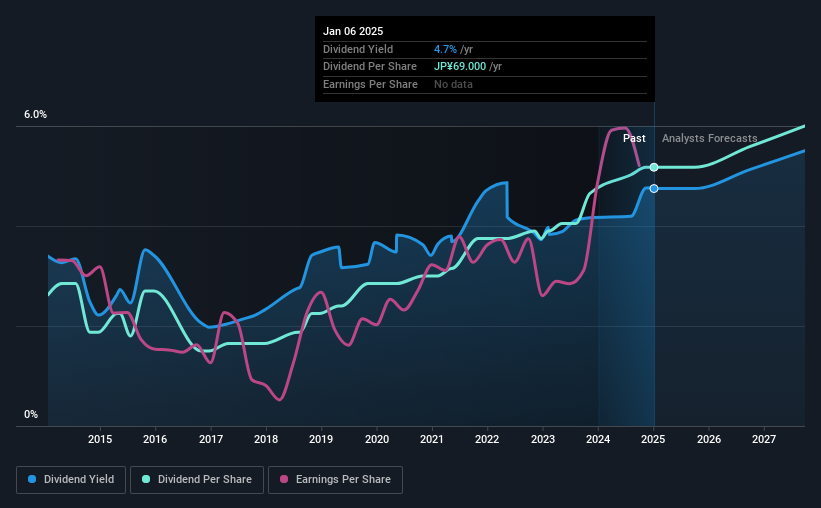Click the 'Dividend Per Share' row label in tooltip
821x508 pixels.
tap(370, 67)
